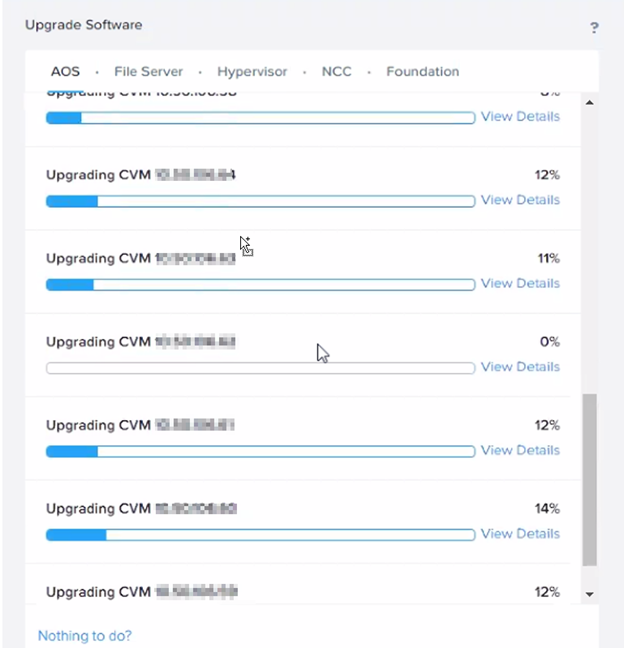This screenshot has width=624, height=648.
Task: View Details for the topmost partially visible CVM
Action: coord(520,117)
